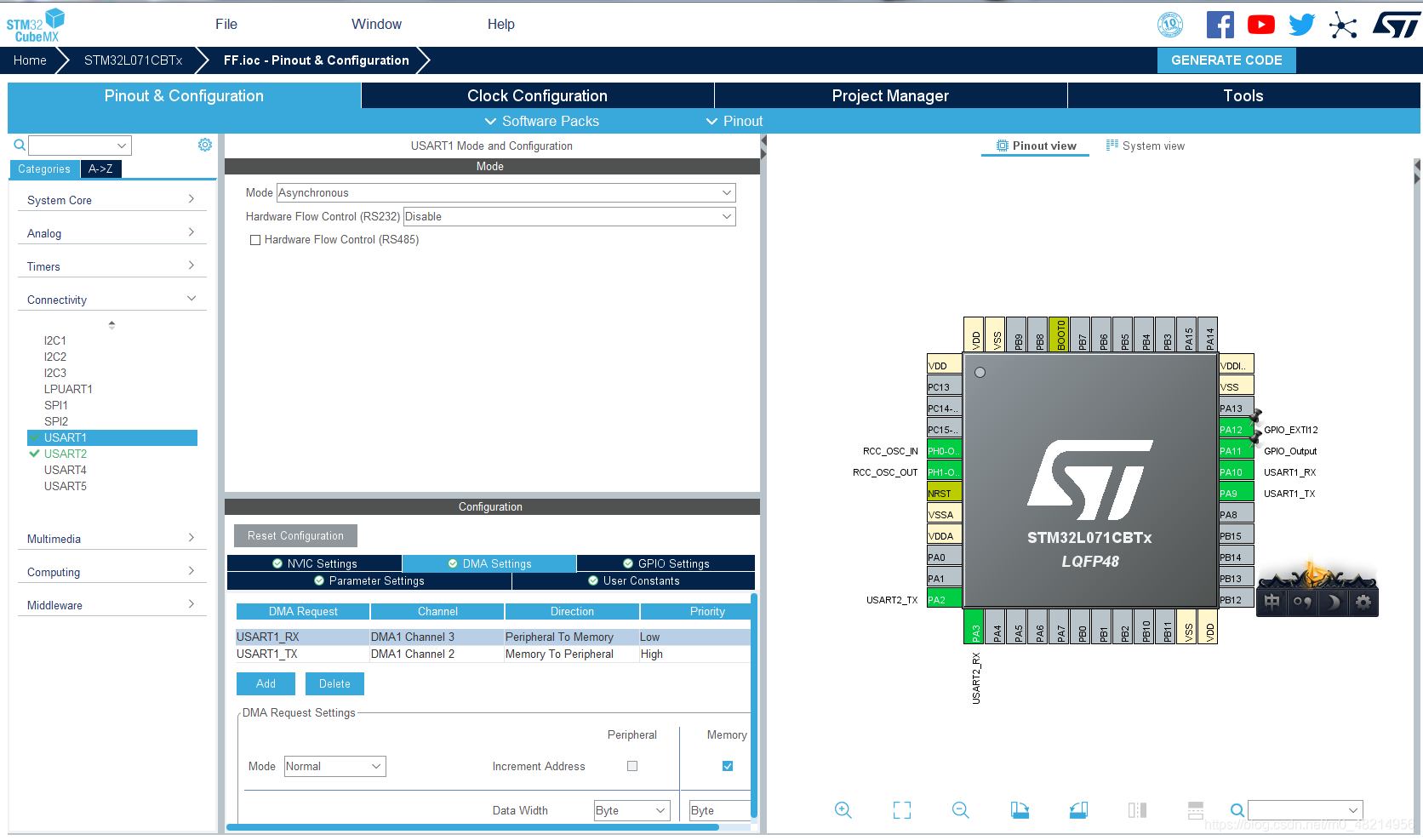
Task: Click the category search magnifier icon
Action: [20, 145]
